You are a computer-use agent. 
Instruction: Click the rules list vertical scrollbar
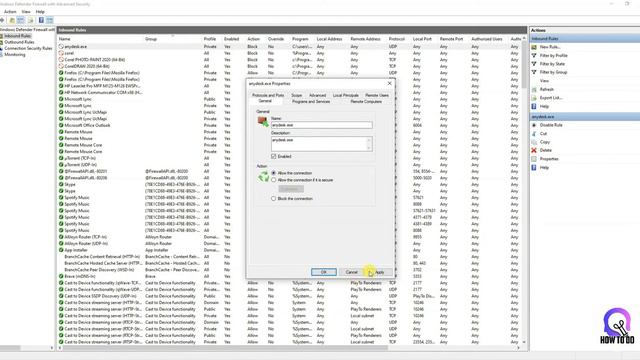(524, 64)
